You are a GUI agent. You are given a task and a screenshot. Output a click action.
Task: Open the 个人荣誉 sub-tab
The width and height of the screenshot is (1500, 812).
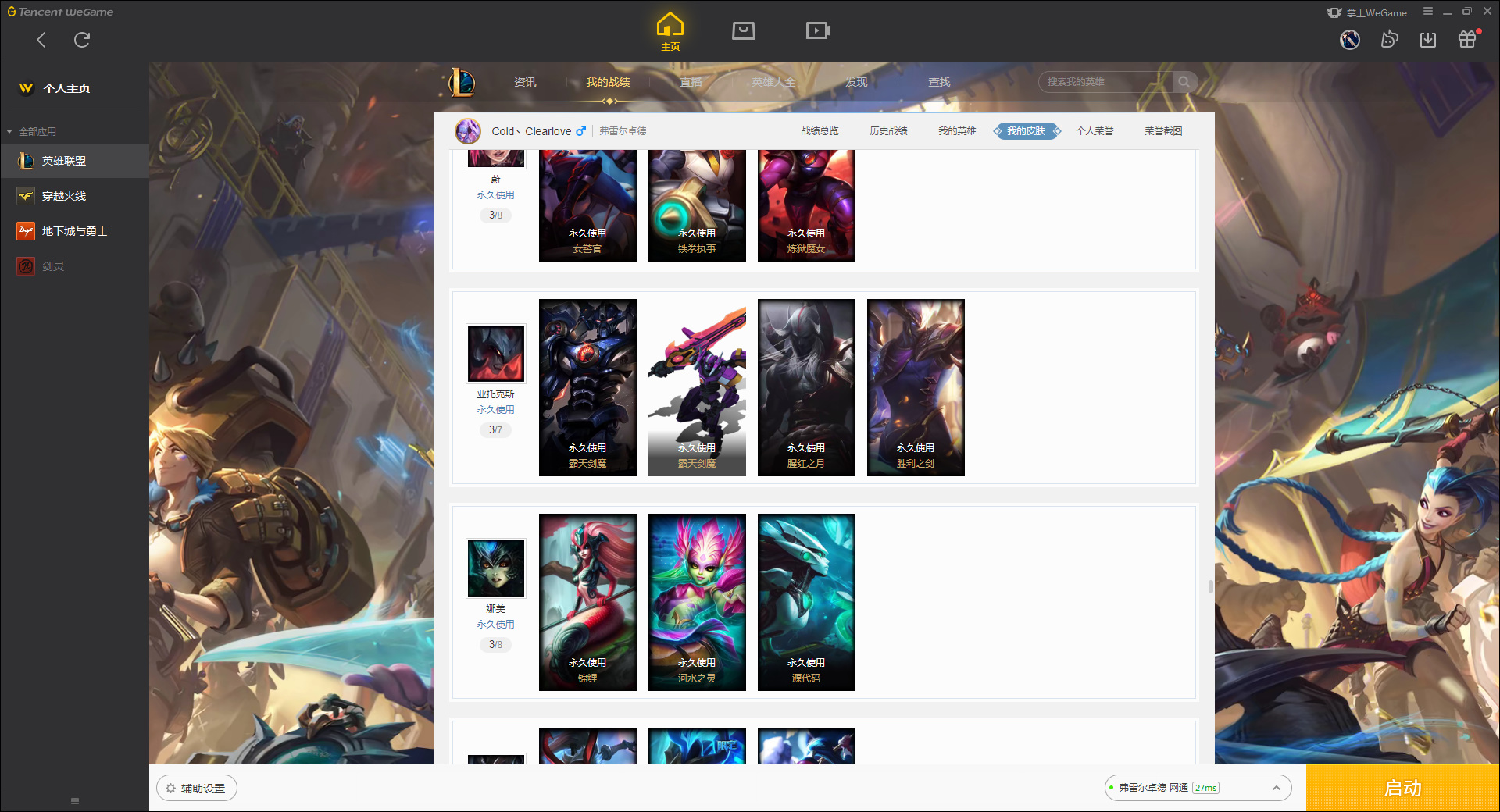pyautogui.click(x=1095, y=131)
